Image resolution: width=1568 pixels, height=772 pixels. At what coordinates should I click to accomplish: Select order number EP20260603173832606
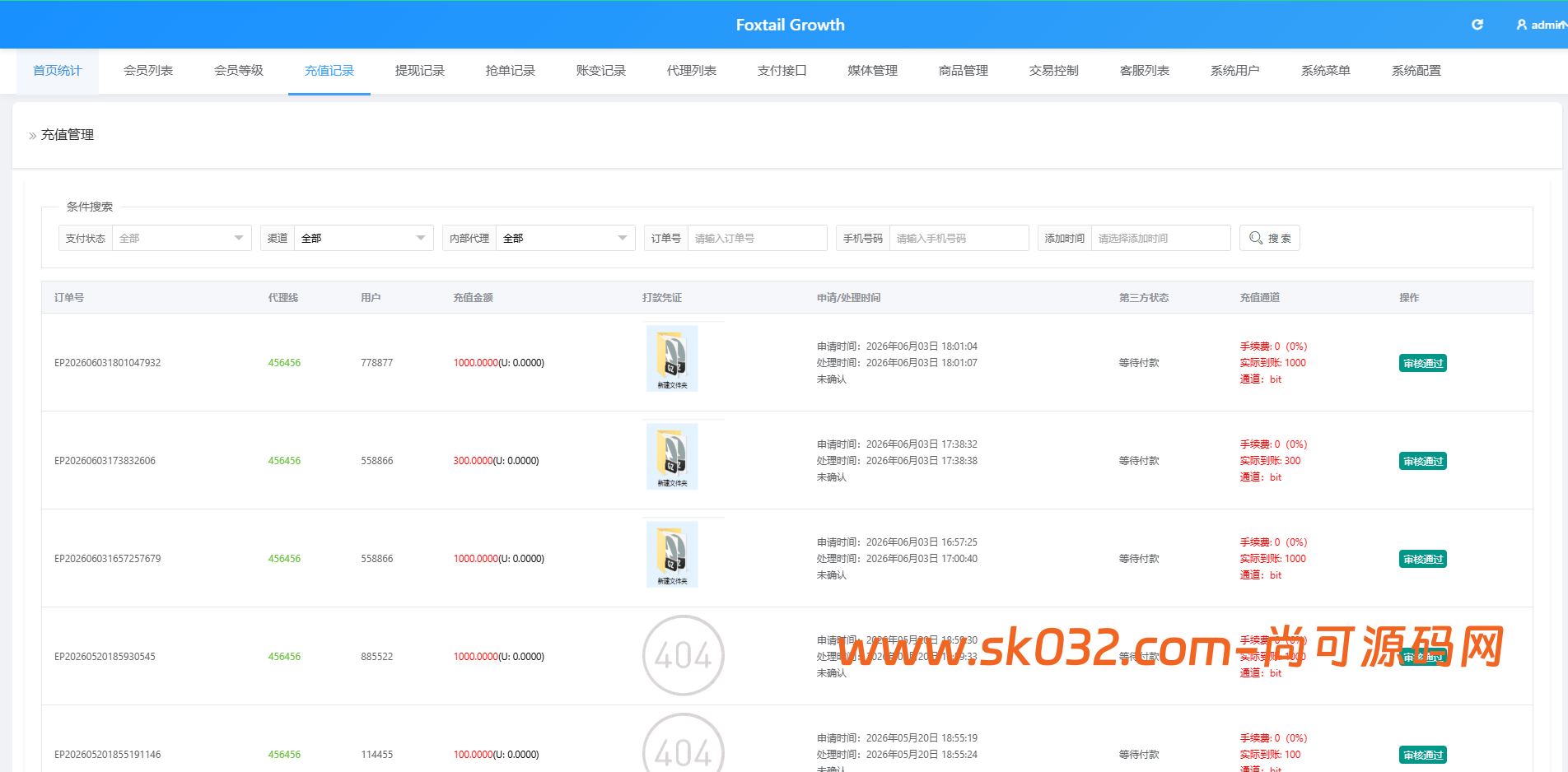(105, 461)
